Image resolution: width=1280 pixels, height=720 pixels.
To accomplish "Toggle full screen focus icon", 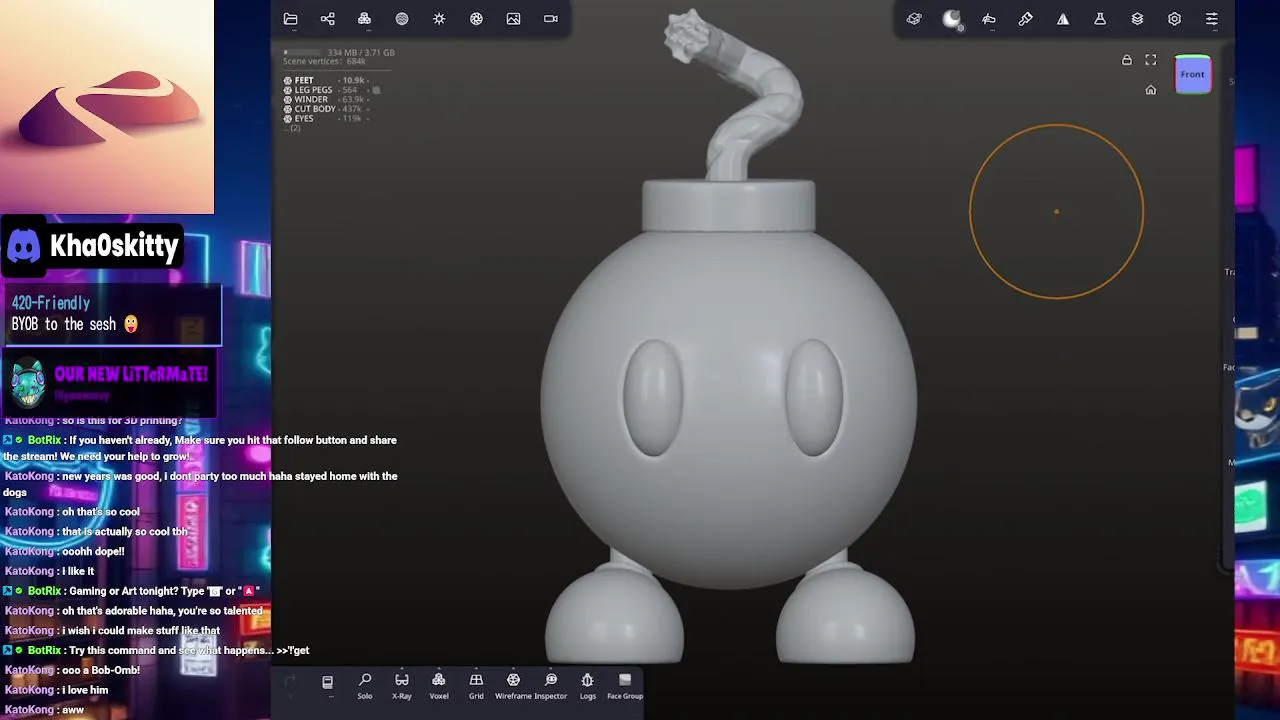I will tap(1151, 60).
